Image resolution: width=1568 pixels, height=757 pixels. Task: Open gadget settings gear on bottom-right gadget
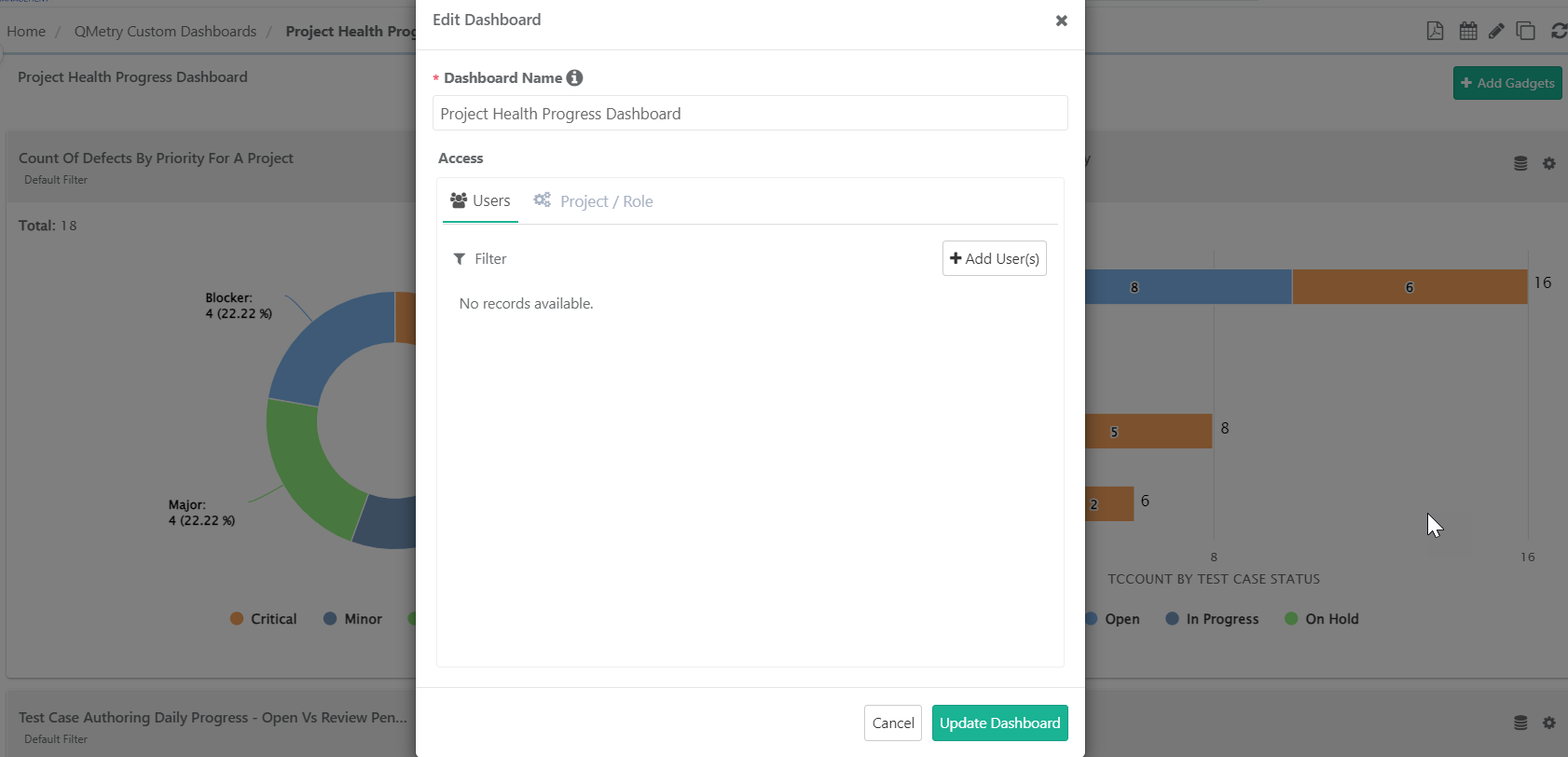(x=1550, y=723)
